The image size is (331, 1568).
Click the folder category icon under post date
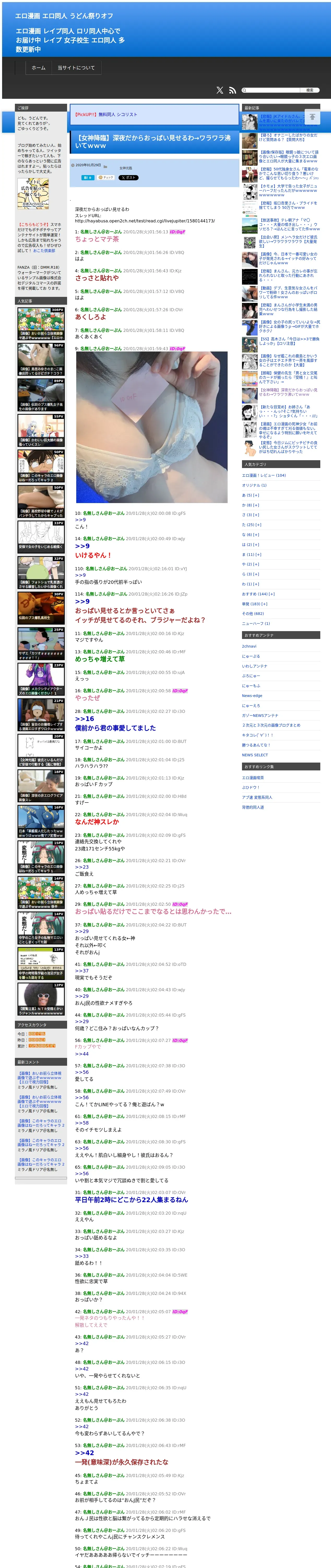(x=105, y=166)
